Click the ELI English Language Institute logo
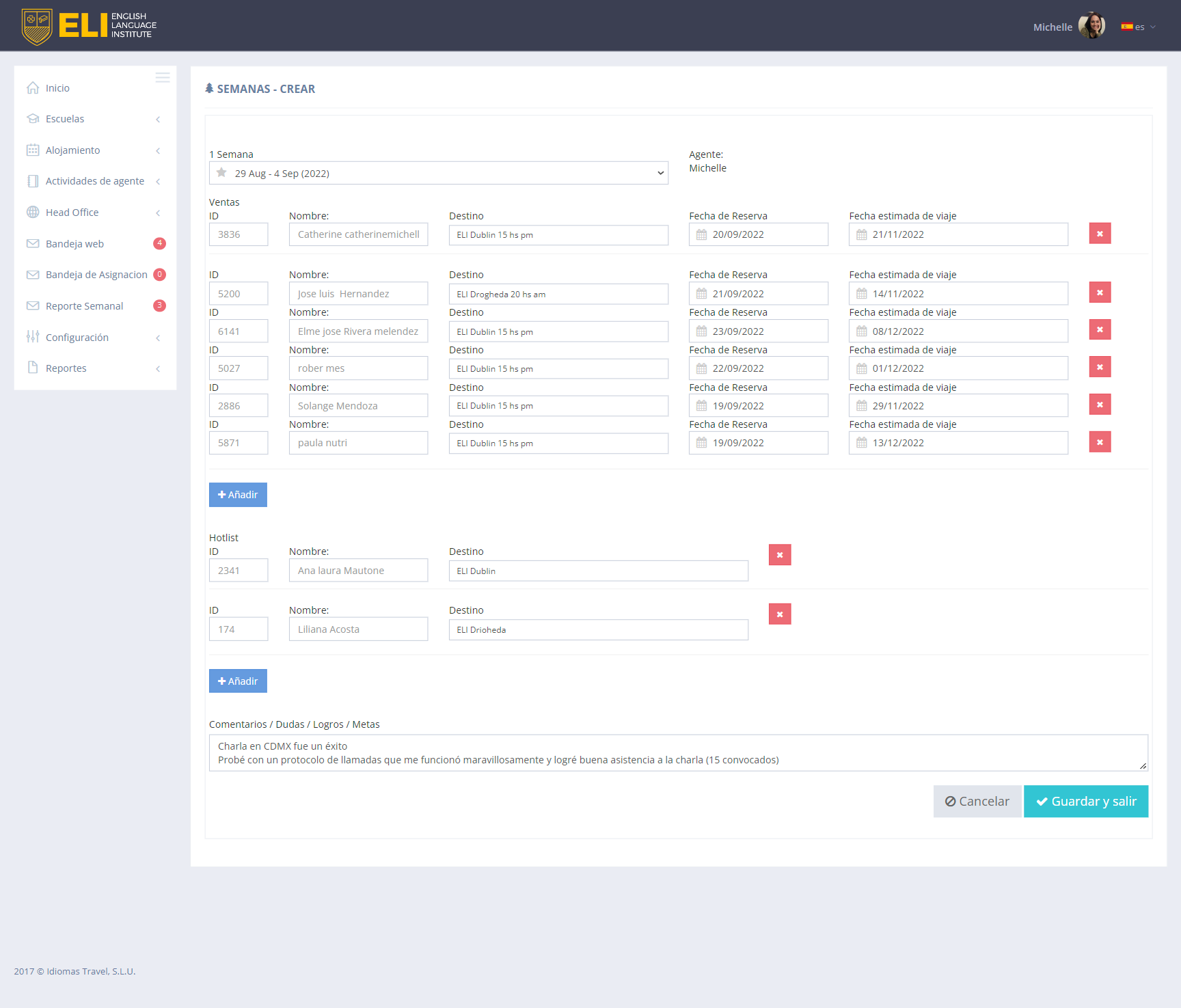Screen dimensions: 1181x1008 click(x=89, y=26)
